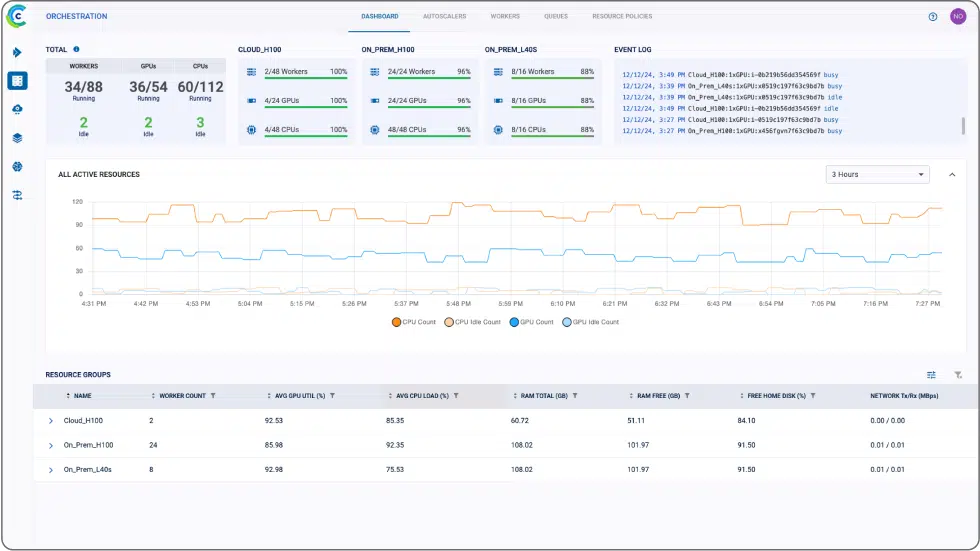Expand the Cloud_H100 resource group row
Image resolution: width=980 pixels, height=551 pixels.
pos(50,421)
